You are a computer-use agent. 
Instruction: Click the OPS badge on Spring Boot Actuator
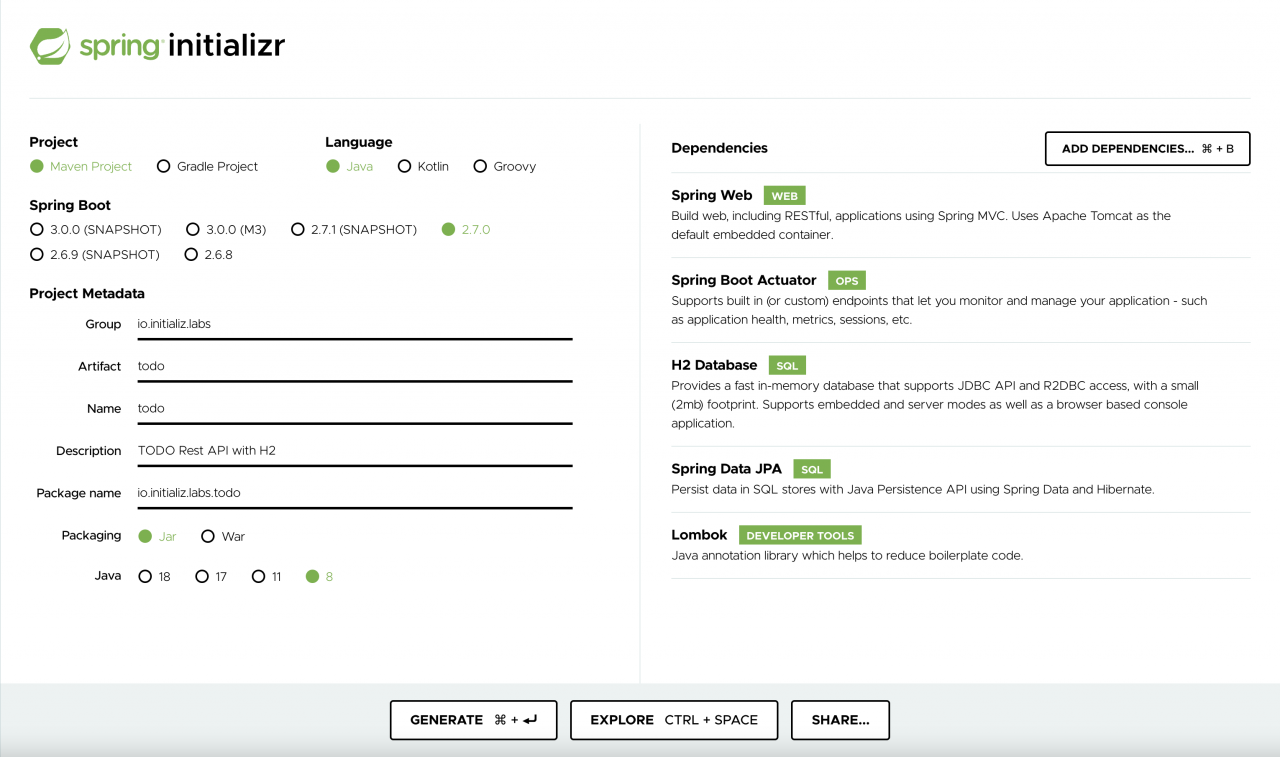[847, 280]
